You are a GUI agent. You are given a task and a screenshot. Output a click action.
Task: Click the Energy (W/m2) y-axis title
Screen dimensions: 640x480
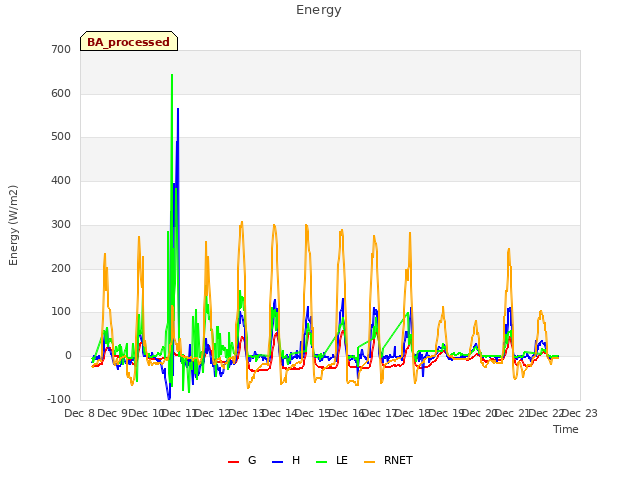pyautogui.click(x=13, y=225)
